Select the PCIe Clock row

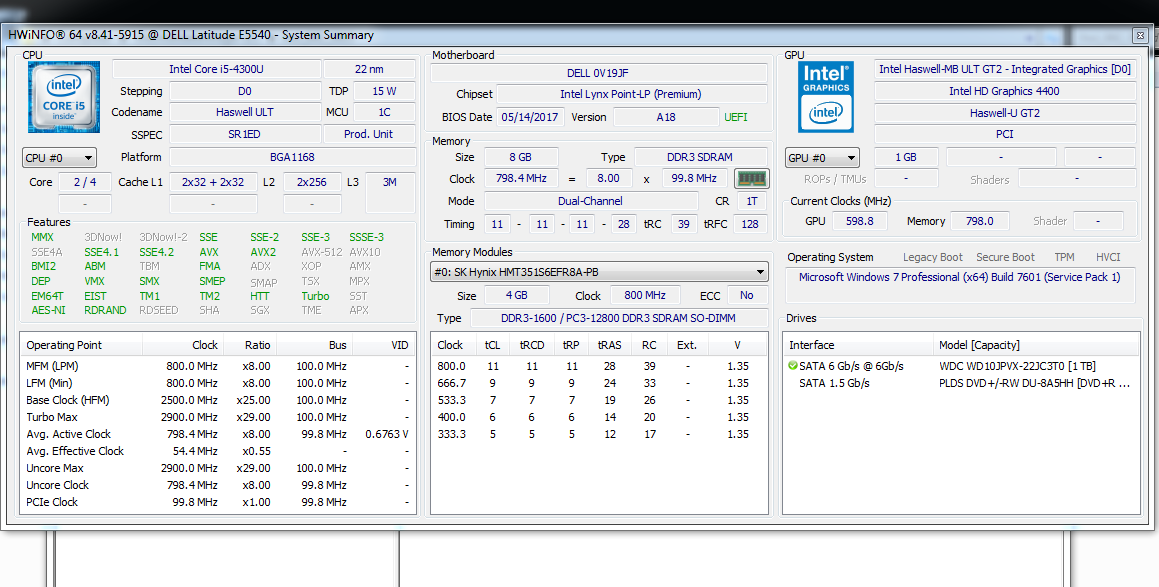217,502
